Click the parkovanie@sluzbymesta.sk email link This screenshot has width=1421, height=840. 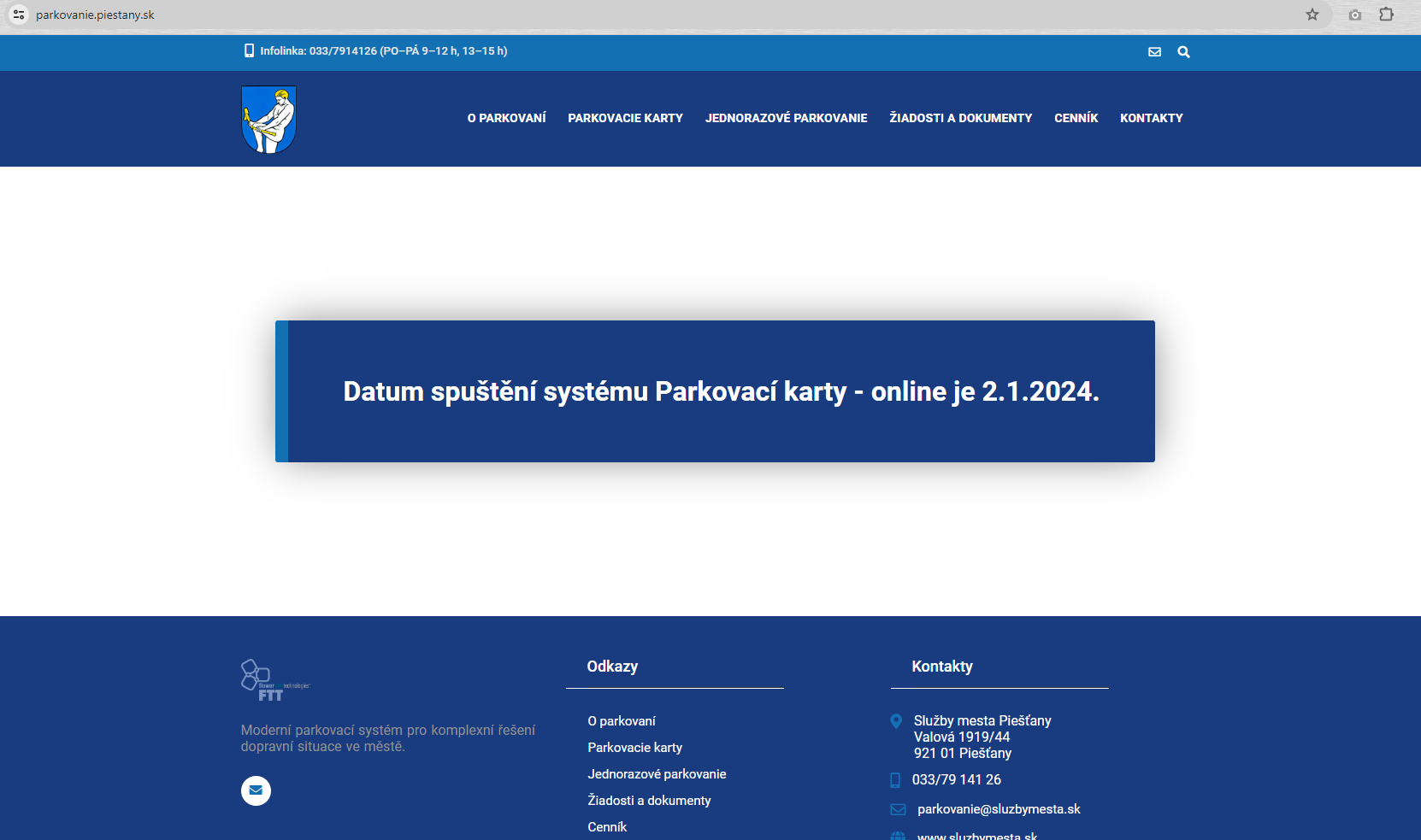(999, 809)
